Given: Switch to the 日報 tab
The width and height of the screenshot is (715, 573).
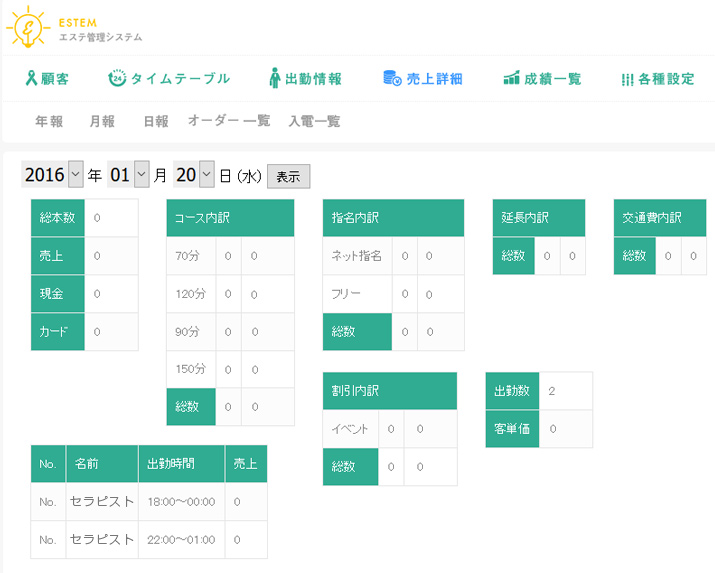Looking at the screenshot, I should coord(155,121).
